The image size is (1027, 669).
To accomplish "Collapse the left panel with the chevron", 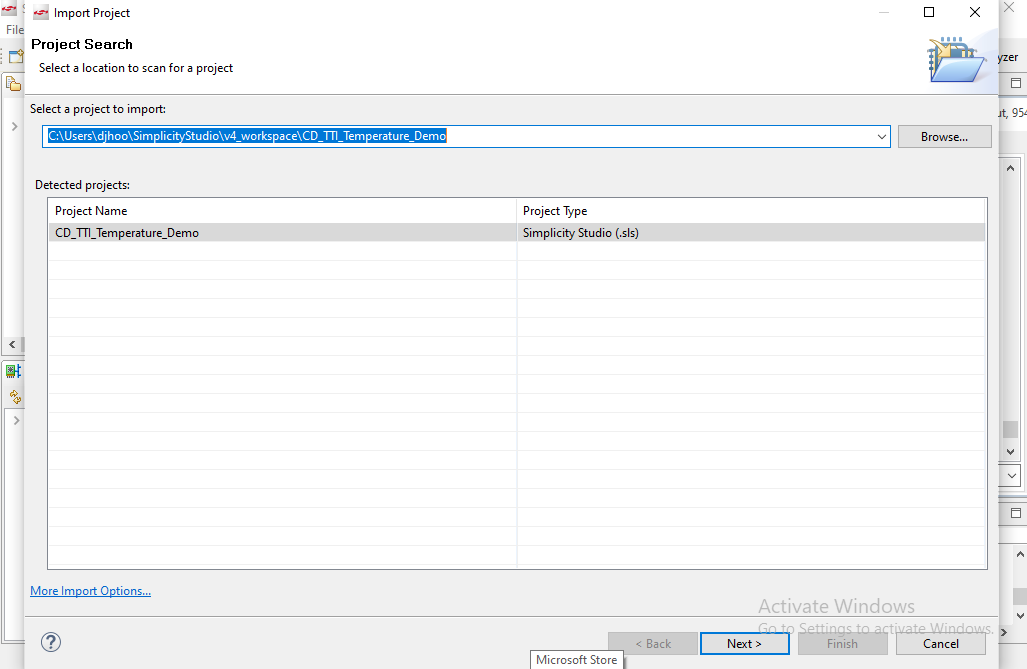I will (x=10, y=344).
